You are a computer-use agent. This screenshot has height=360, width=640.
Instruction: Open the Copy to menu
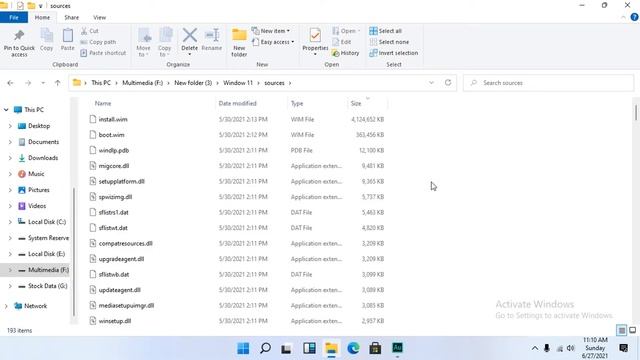(x=165, y=43)
